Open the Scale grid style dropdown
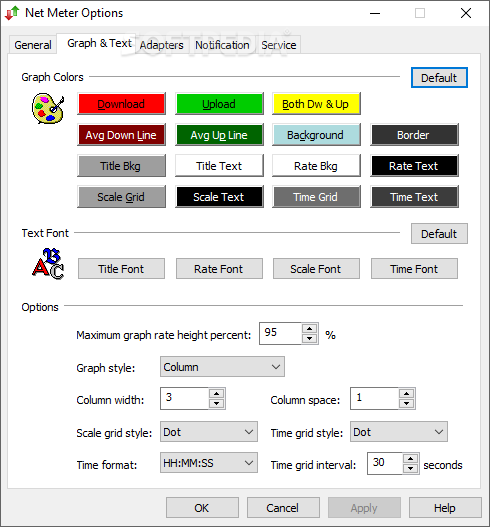The image size is (490, 527). click(x=209, y=432)
